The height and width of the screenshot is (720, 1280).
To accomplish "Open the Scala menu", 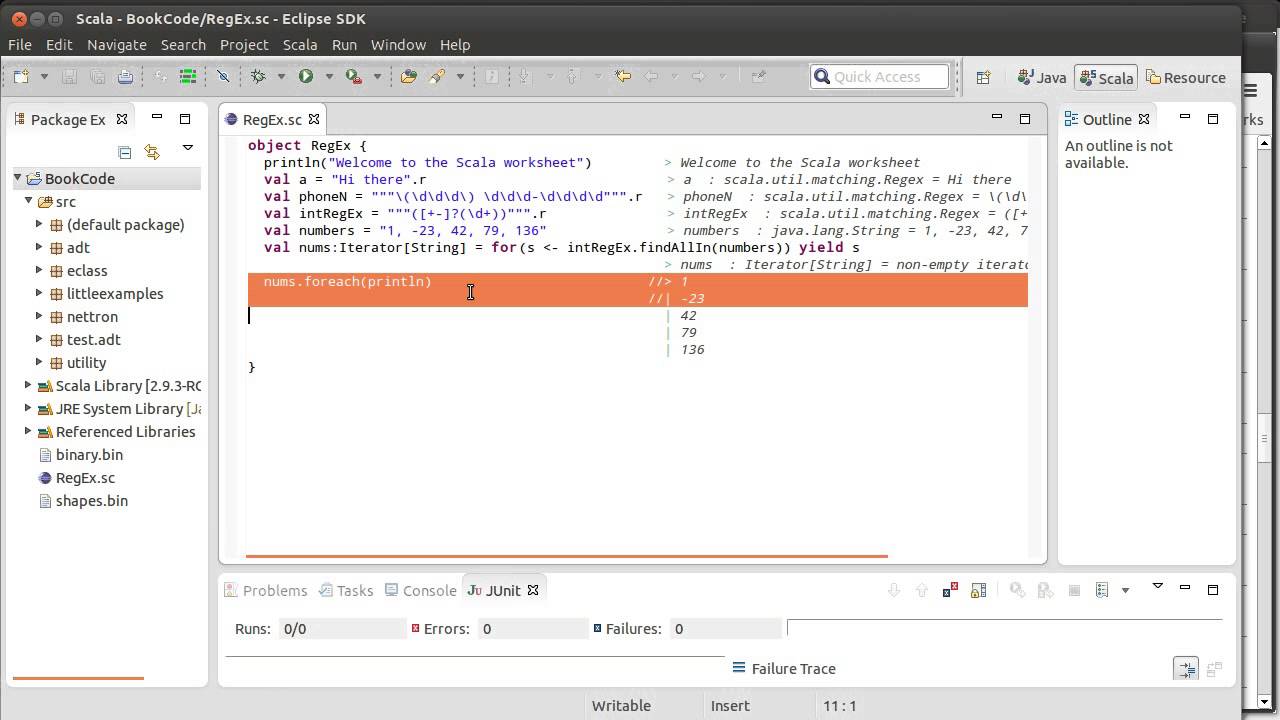I will (300, 45).
